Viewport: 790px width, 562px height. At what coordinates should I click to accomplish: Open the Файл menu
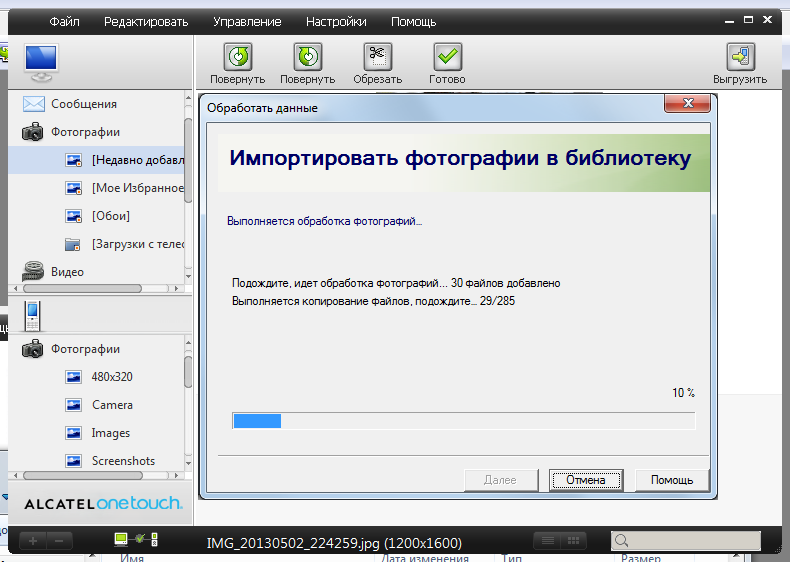(65, 21)
